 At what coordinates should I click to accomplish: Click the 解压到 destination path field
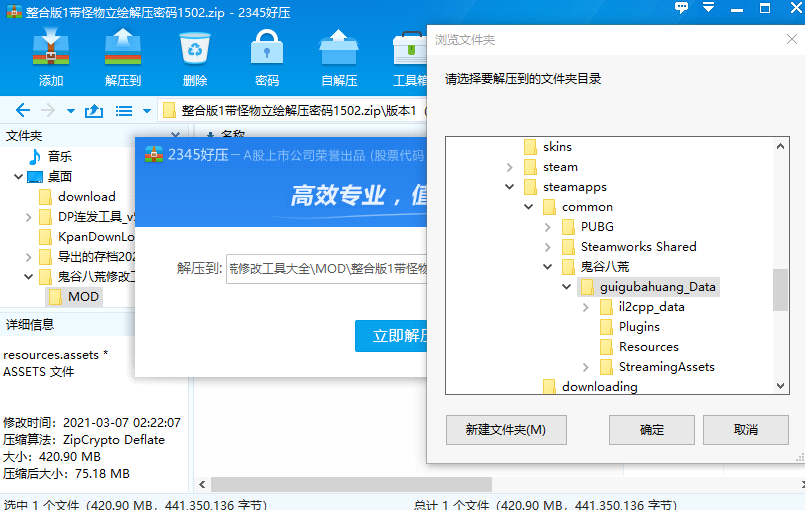click(x=327, y=268)
